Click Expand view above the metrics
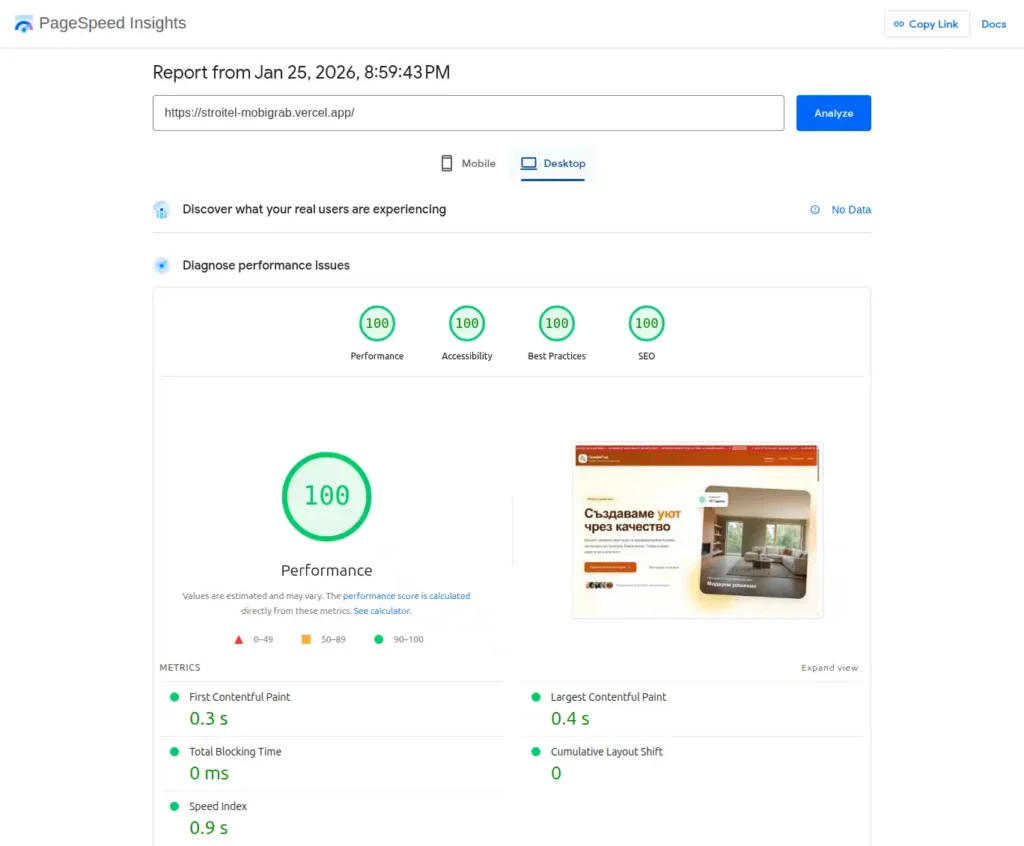The image size is (1024, 846). pyautogui.click(x=829, y=667)
